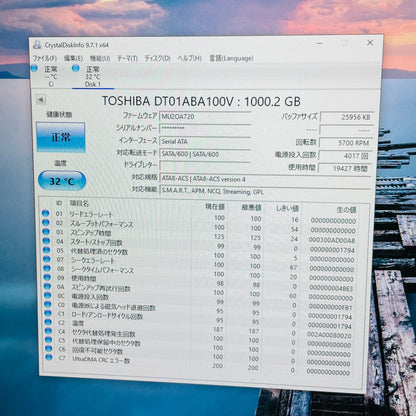Screen dimensions: 416x416
Task: Click status icon for C7 UltraDMA CRC エラー数
Action: click(x=49, y=357)
